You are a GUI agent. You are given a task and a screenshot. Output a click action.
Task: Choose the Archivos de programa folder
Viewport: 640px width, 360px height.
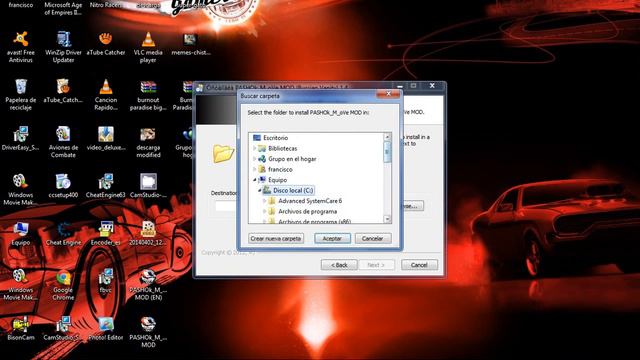308,211
